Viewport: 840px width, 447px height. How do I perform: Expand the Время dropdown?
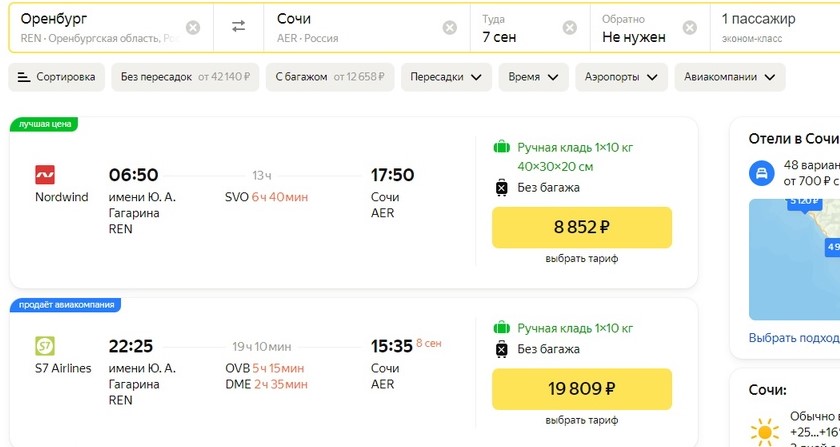[534, 77]
